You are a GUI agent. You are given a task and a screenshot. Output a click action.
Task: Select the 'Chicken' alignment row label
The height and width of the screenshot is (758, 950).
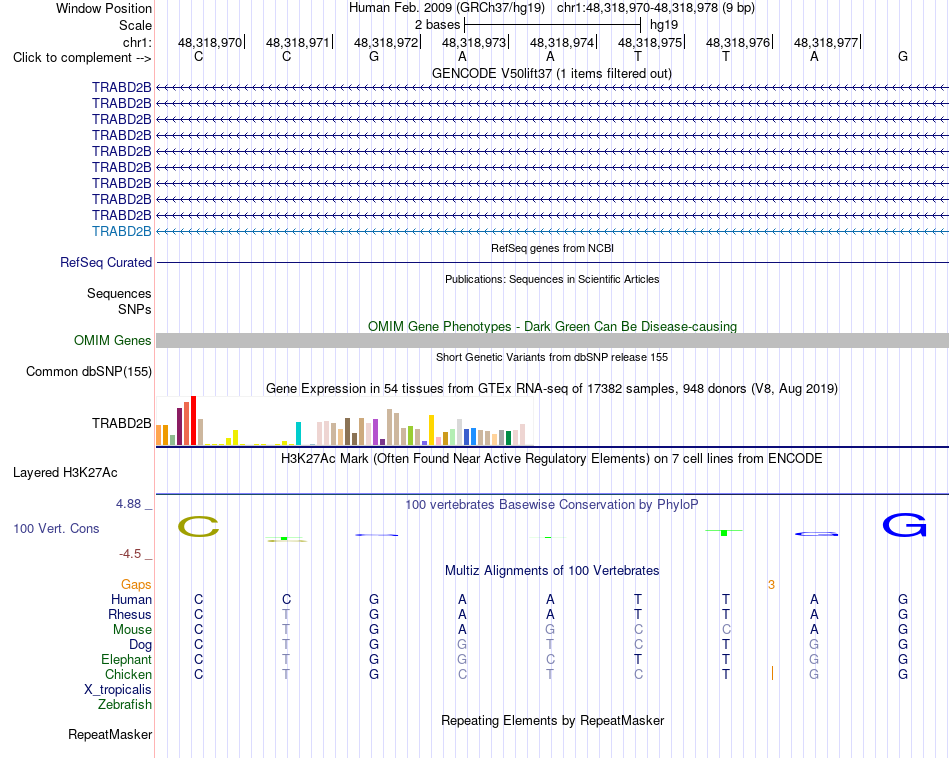[128, 674]
